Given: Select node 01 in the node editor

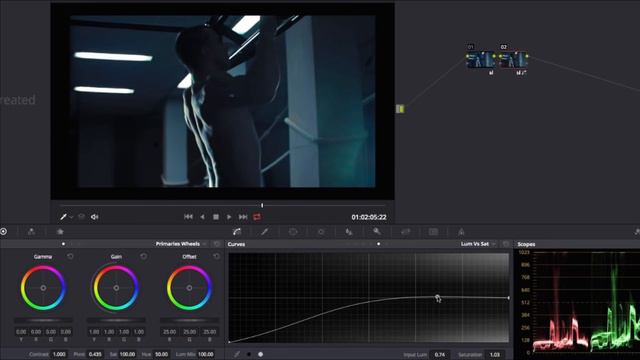Looking at the screenshot, I should point(481,60).
